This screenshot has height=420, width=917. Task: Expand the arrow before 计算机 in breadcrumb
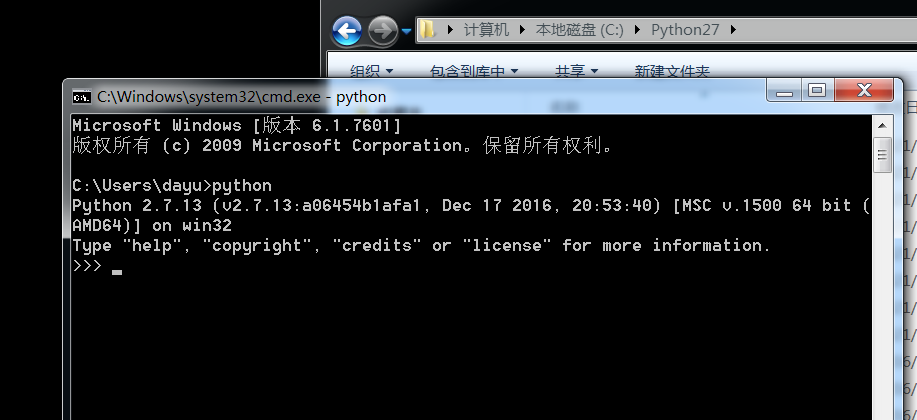pos(450,29)
